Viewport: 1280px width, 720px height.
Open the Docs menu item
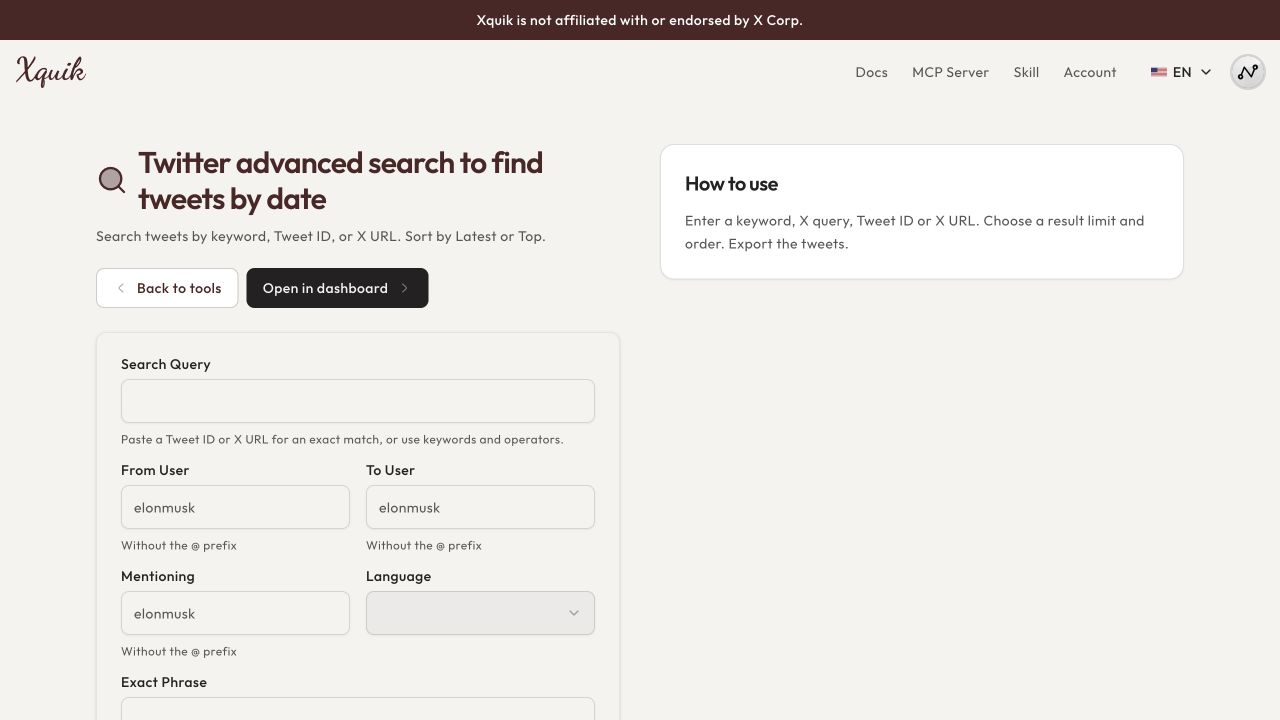point(871,72)
